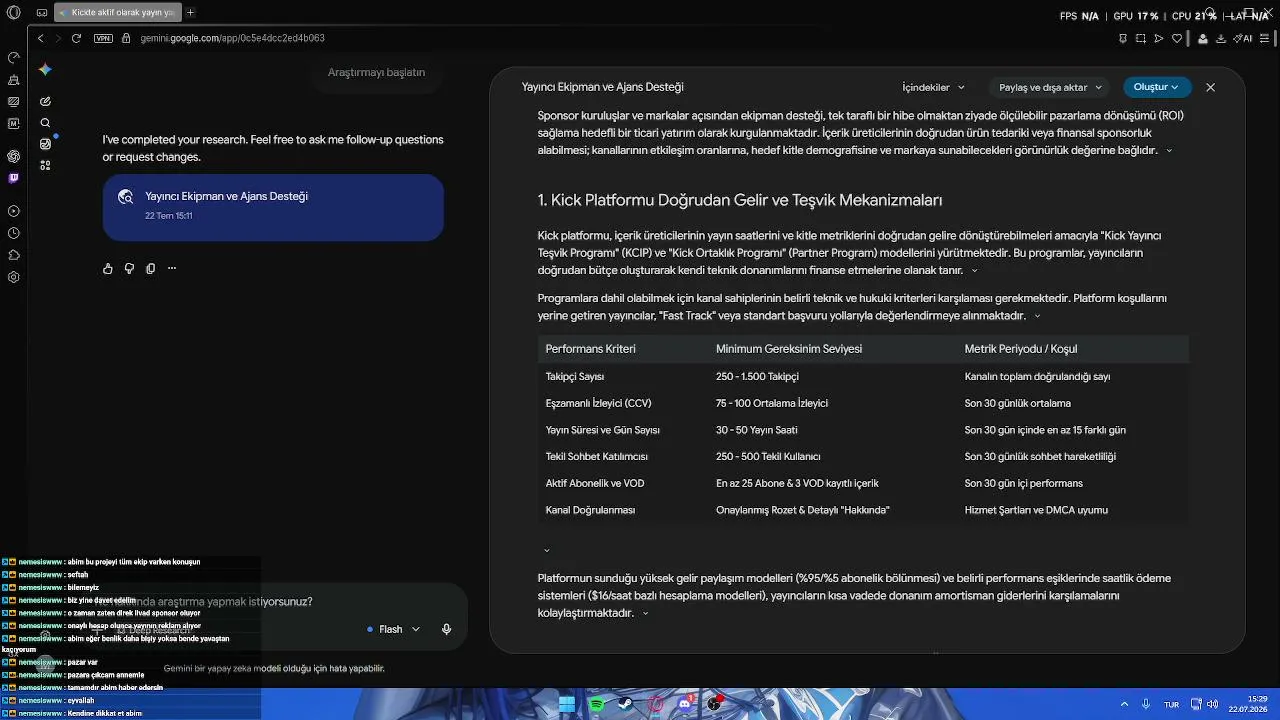Screen dimensions: 1280x720
Task: Open Windows Start menu
Action: (x=567, y=704)
